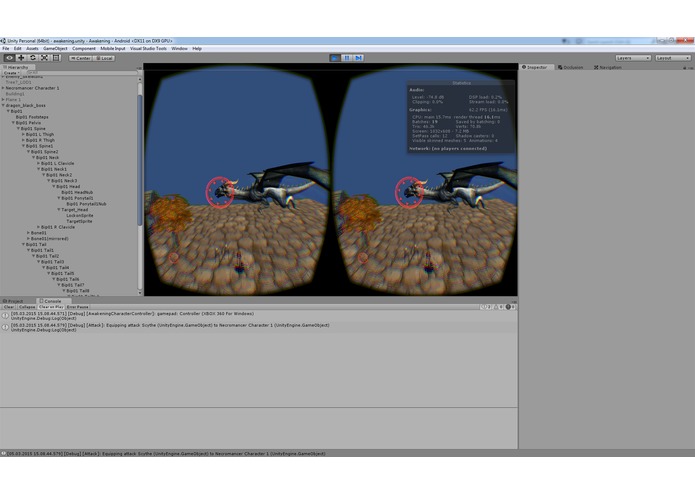
Task: Toggle handle rotation Local button
Action: (104, 58)
